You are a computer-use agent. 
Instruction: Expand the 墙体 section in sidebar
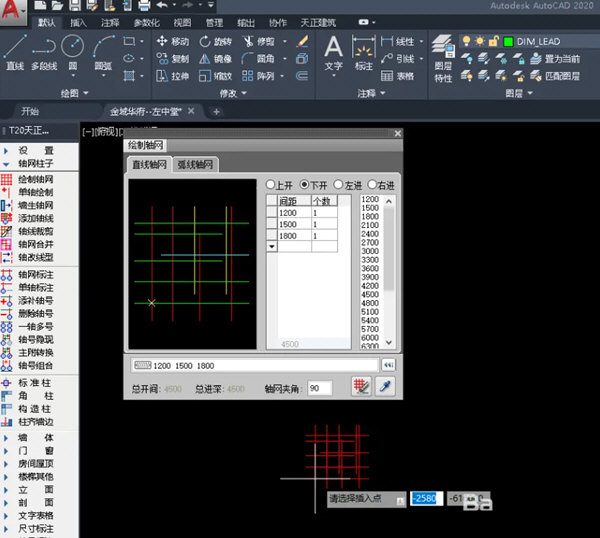point(36,437)
